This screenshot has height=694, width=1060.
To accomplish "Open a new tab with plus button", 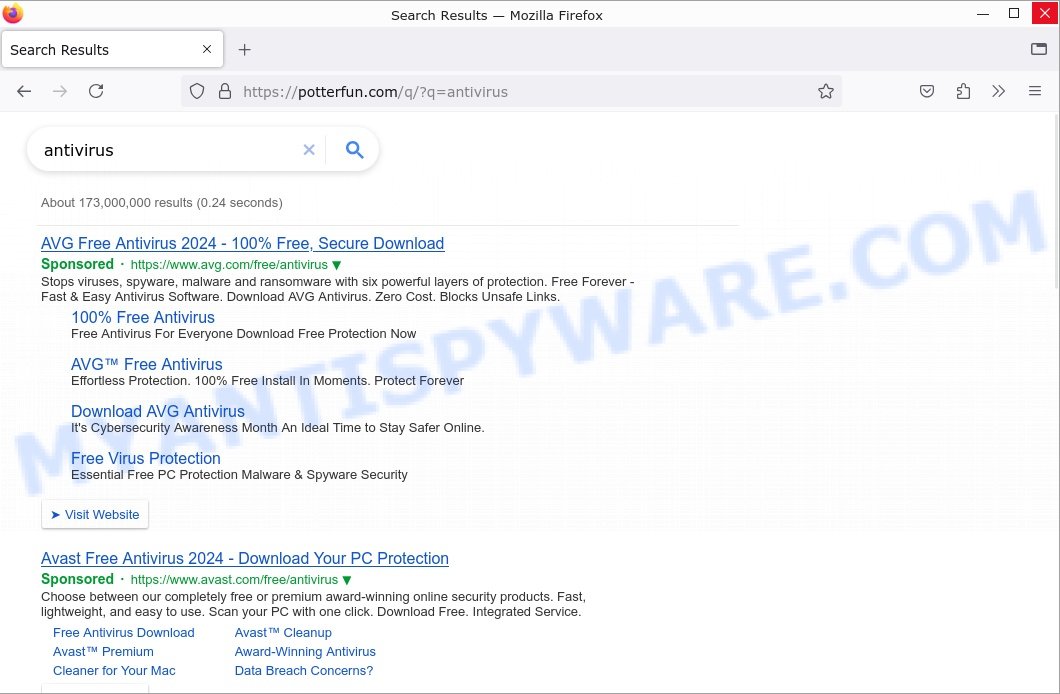I will [244, 49].
